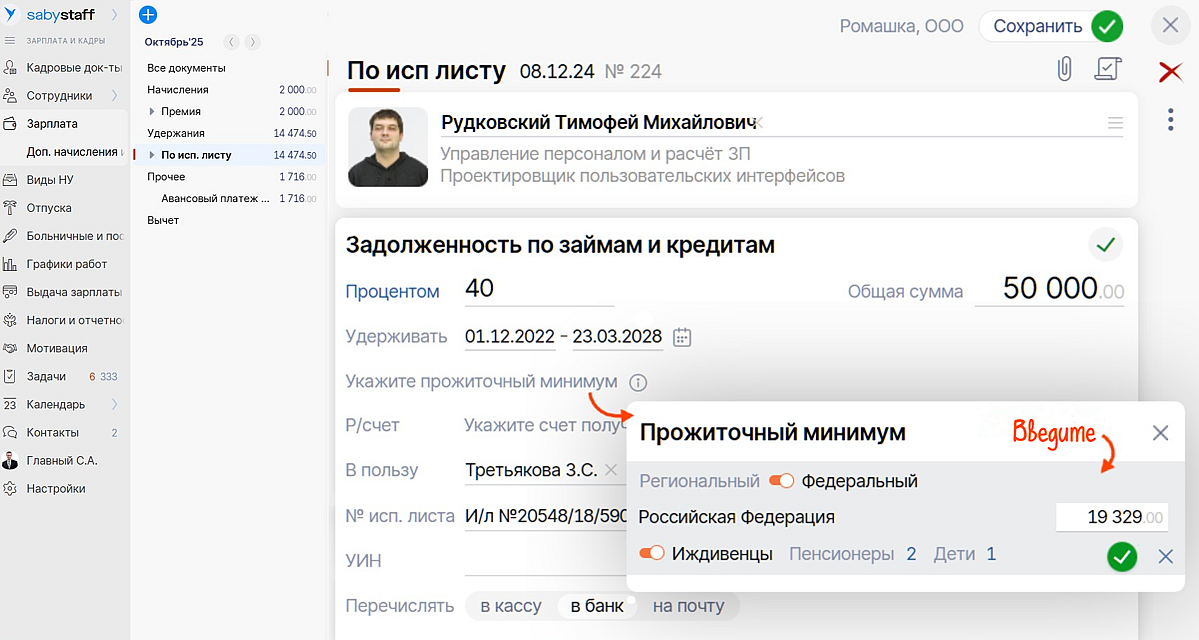This screenshot has height=640, width=1199.
Task: Click info icon next to прожиточный минимум
Action: click(639, 382)
